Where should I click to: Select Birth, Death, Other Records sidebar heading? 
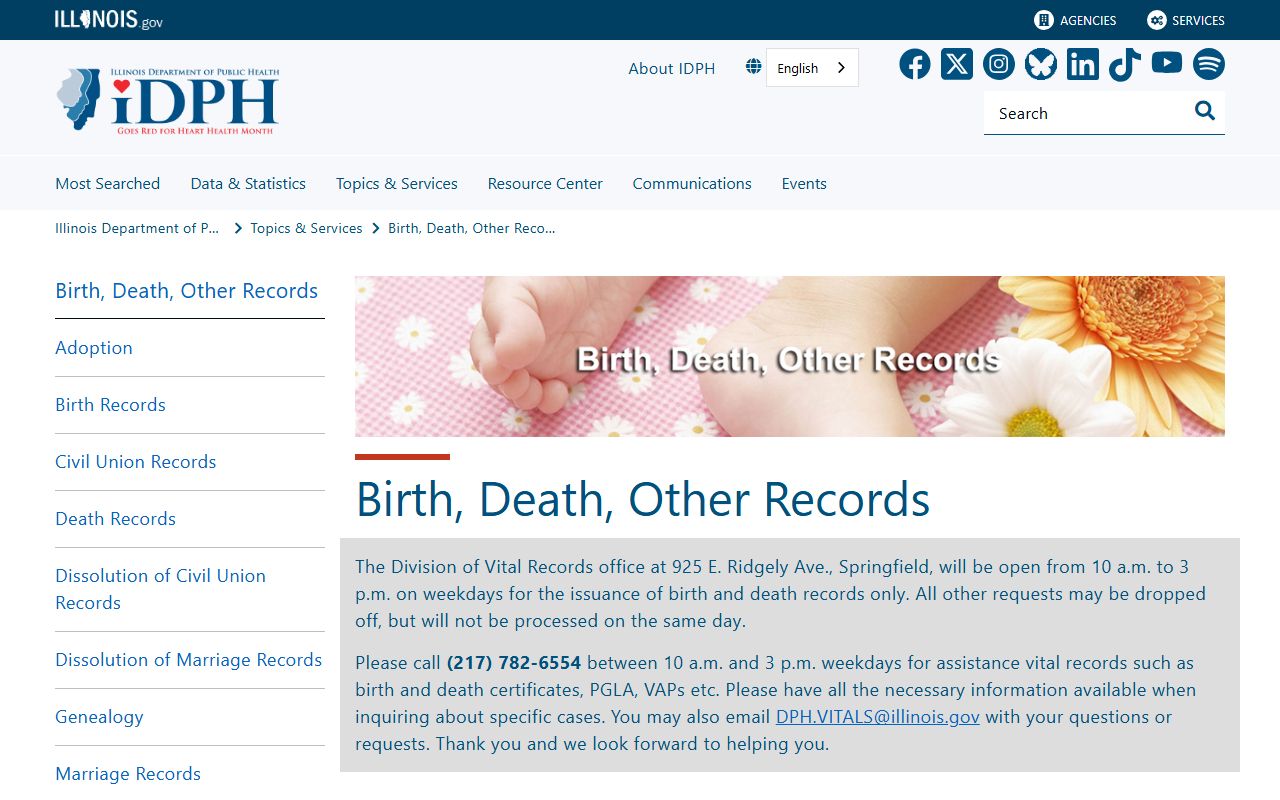187,291
